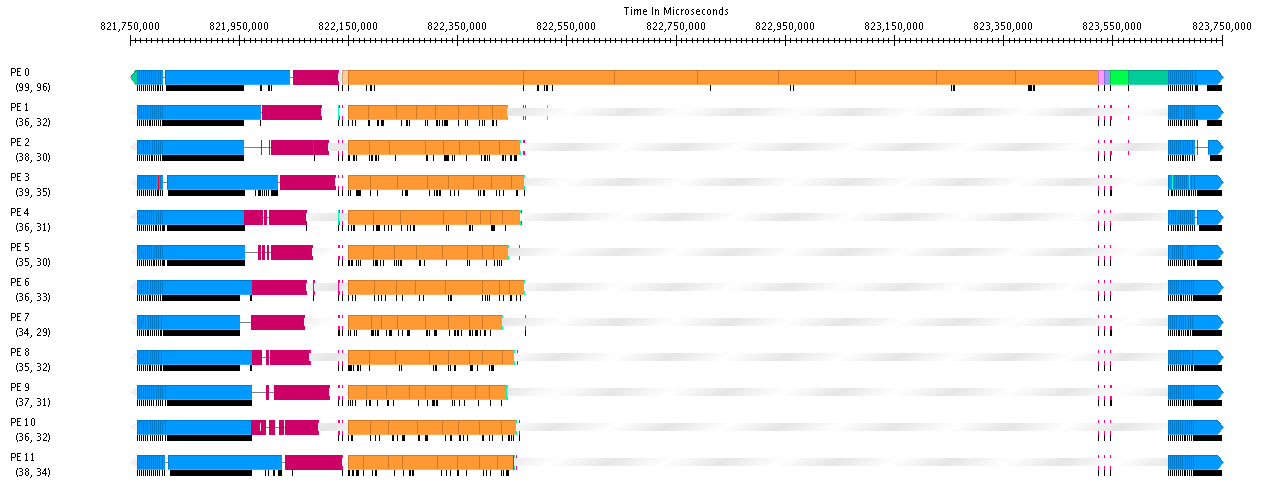Viewport: 1262px width, 504px height.
Task: Click the 822,950,000 time axis label
Action: (785, 26)
